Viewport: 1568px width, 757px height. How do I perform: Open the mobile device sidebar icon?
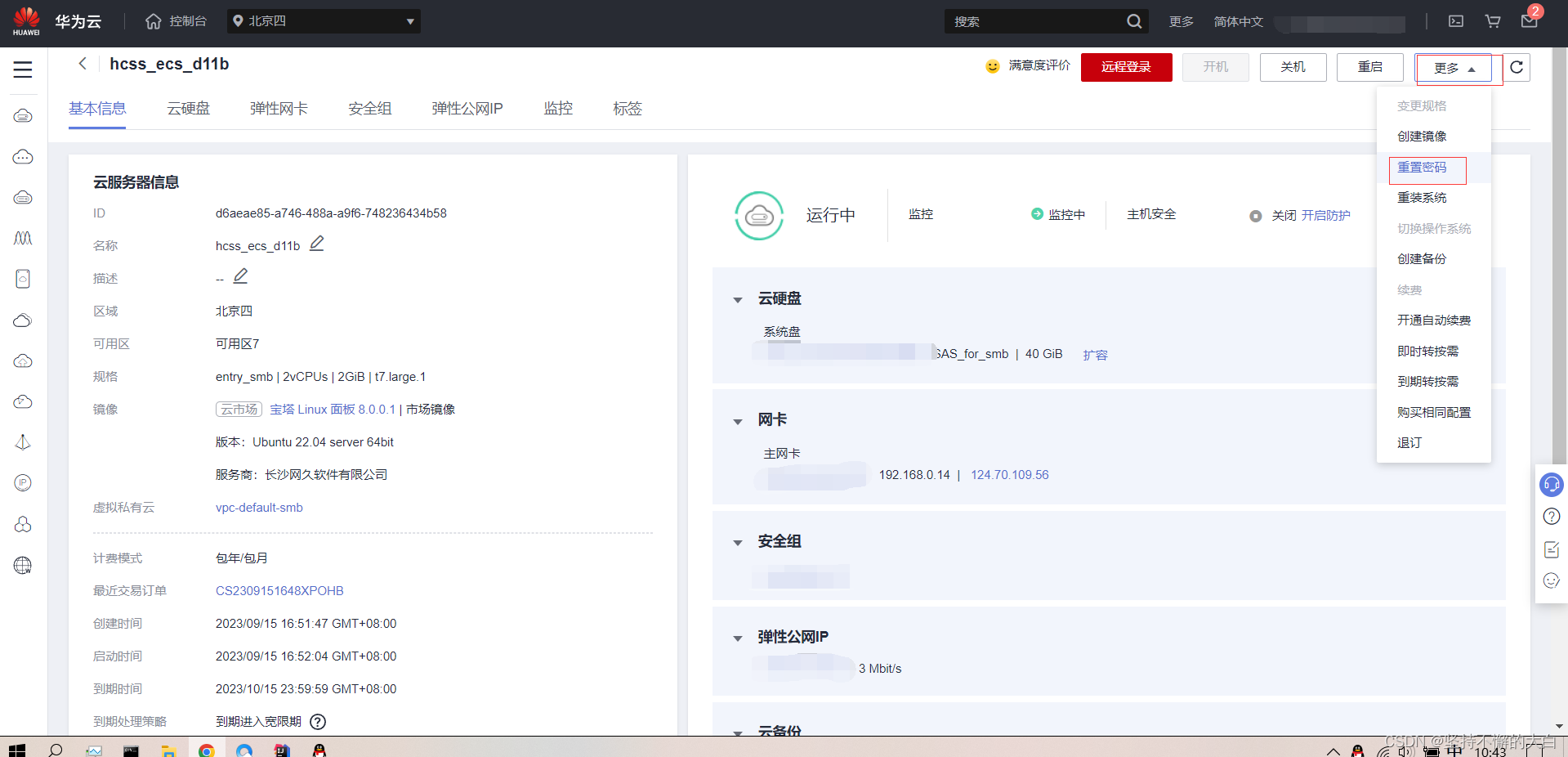pos(23,279)
